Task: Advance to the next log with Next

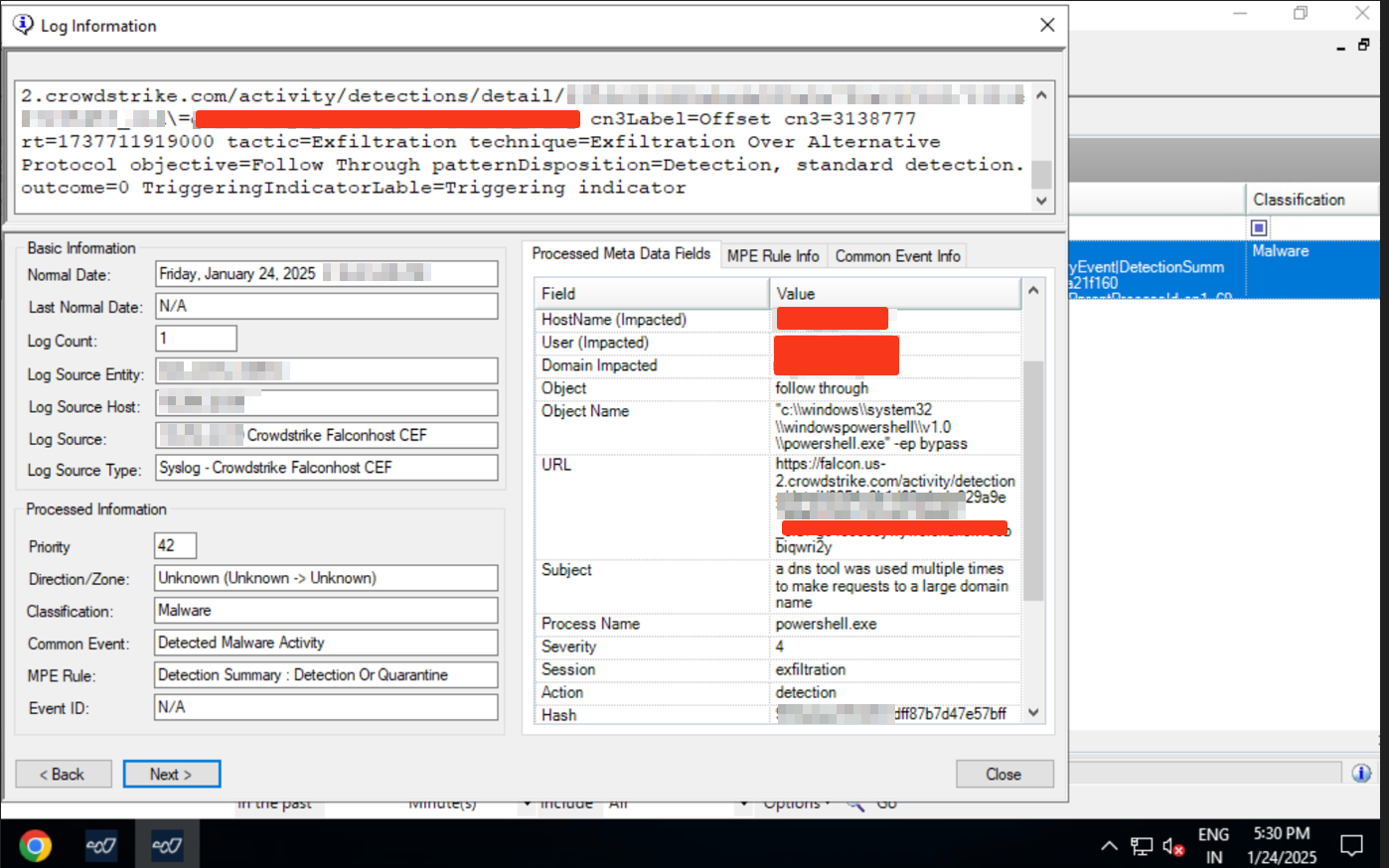Action: [x=171, y=774]
